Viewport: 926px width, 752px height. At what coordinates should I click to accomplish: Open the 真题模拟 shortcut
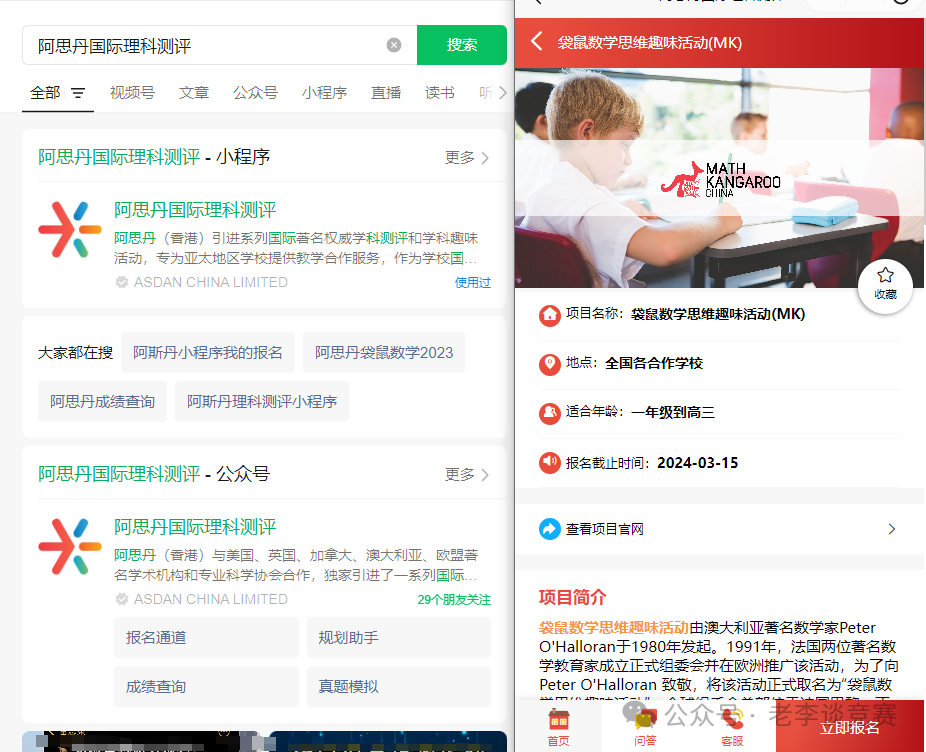click(x=399, y=686)
